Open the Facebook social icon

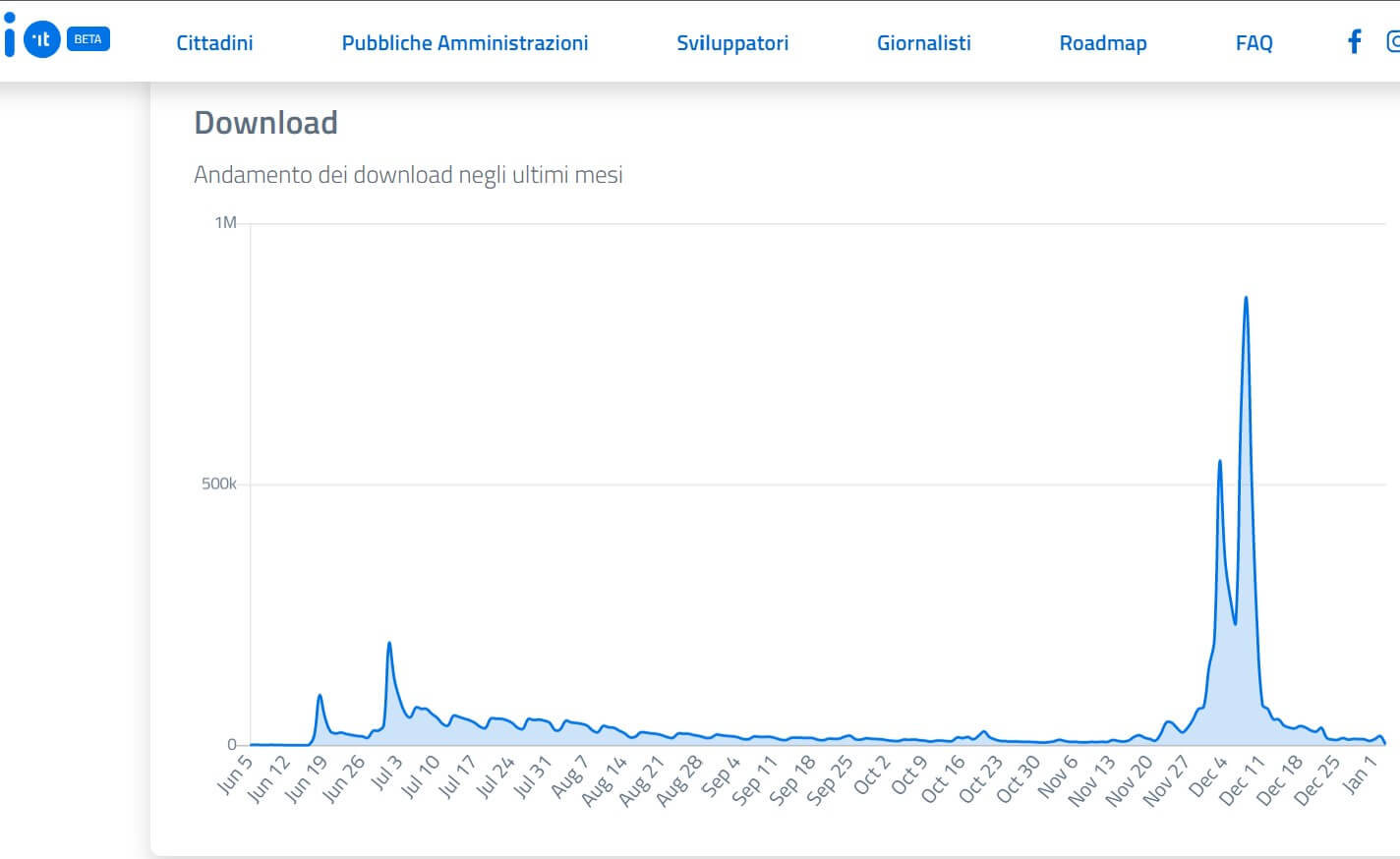point(1354,41)
